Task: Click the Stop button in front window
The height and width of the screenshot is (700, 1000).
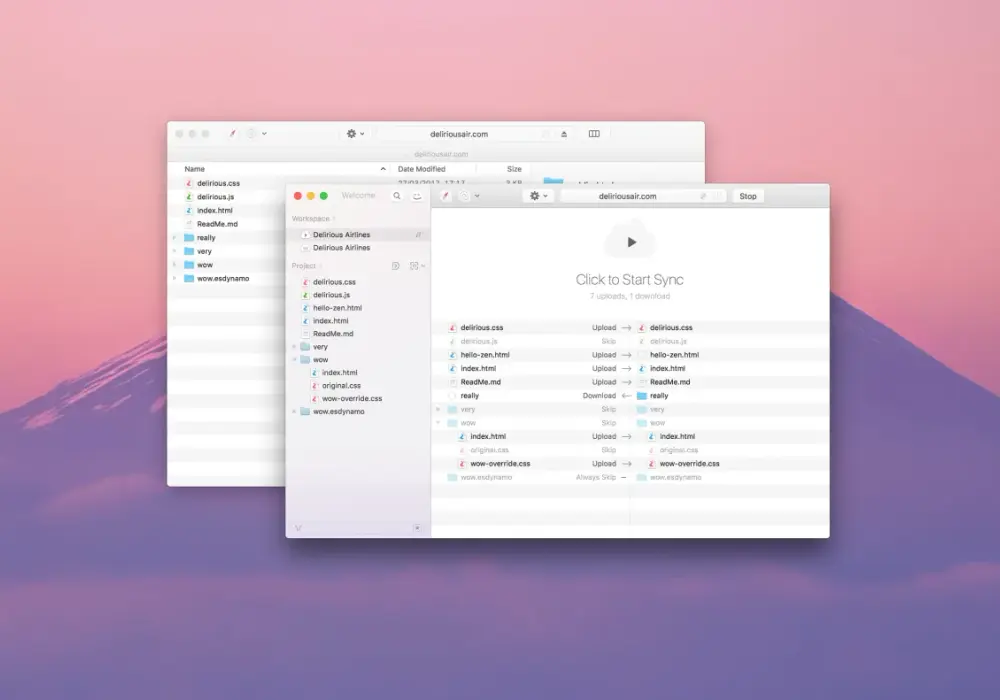Action: tap(747, 196)
